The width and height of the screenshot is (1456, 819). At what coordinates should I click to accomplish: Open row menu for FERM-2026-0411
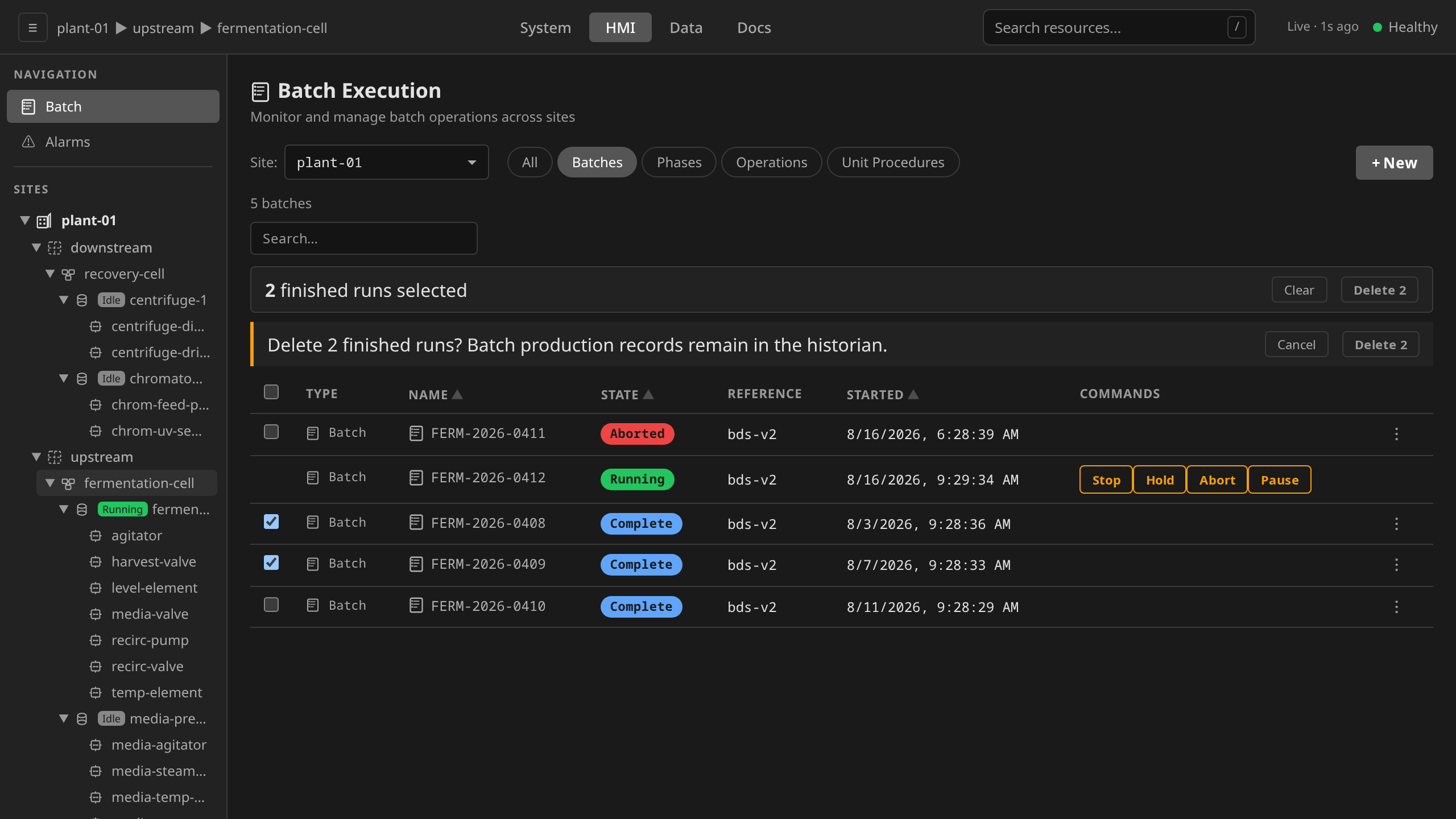tap(1396, 434)
